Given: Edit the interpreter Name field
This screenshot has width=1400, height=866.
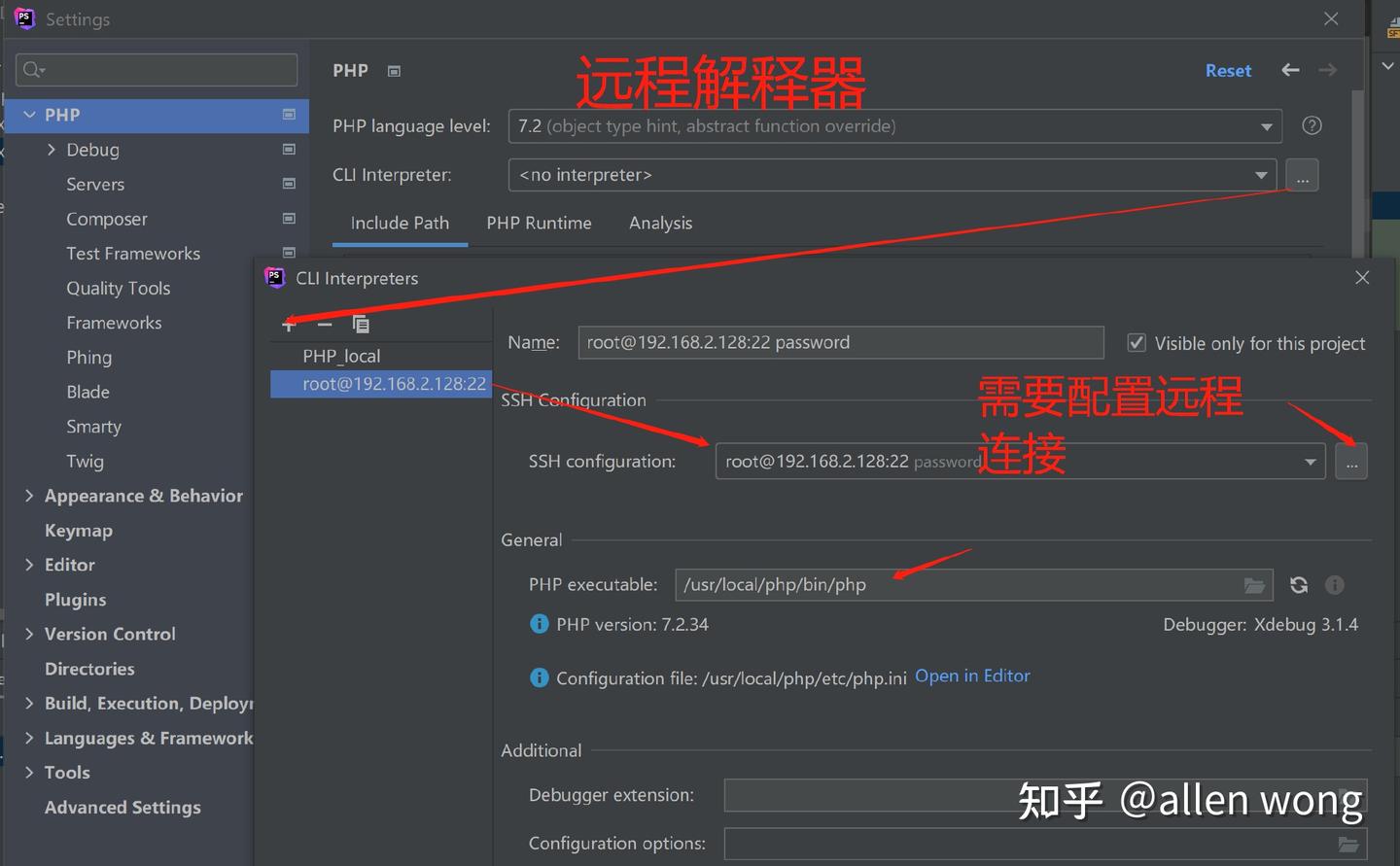Looking at the screenshot, I should pos(841,342).
